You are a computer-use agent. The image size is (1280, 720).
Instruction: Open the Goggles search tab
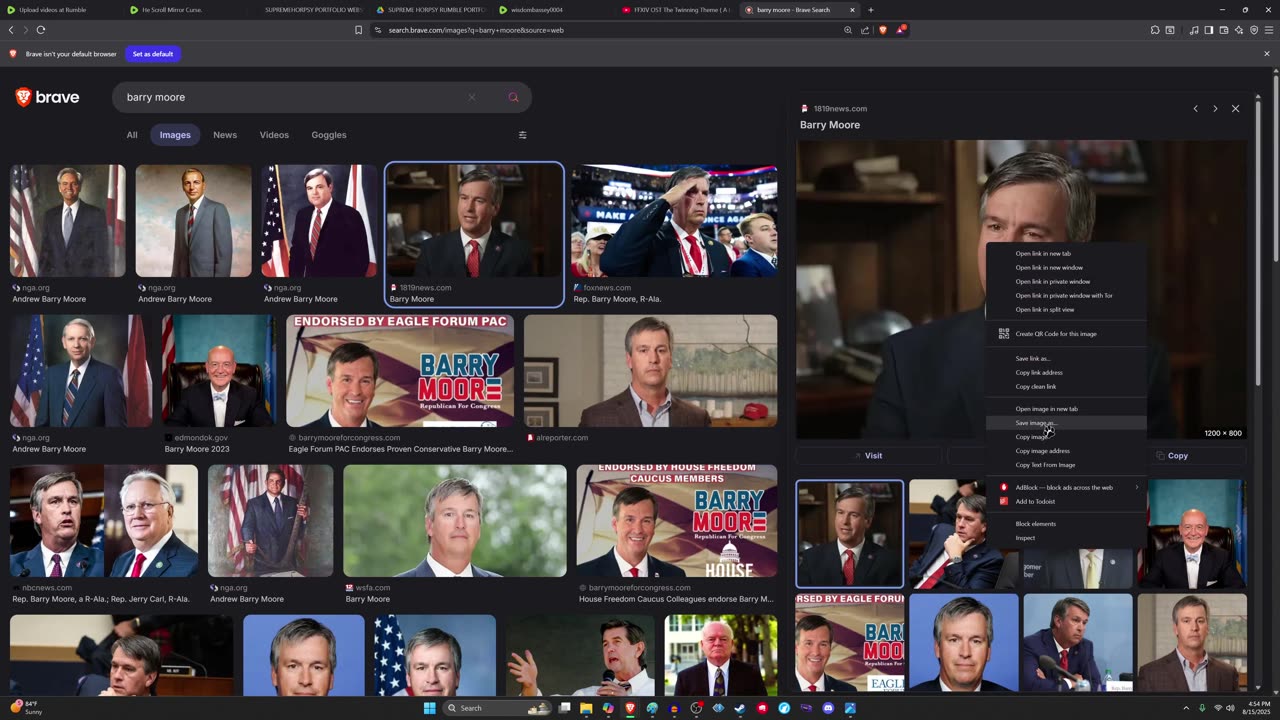tap(329, 135)
